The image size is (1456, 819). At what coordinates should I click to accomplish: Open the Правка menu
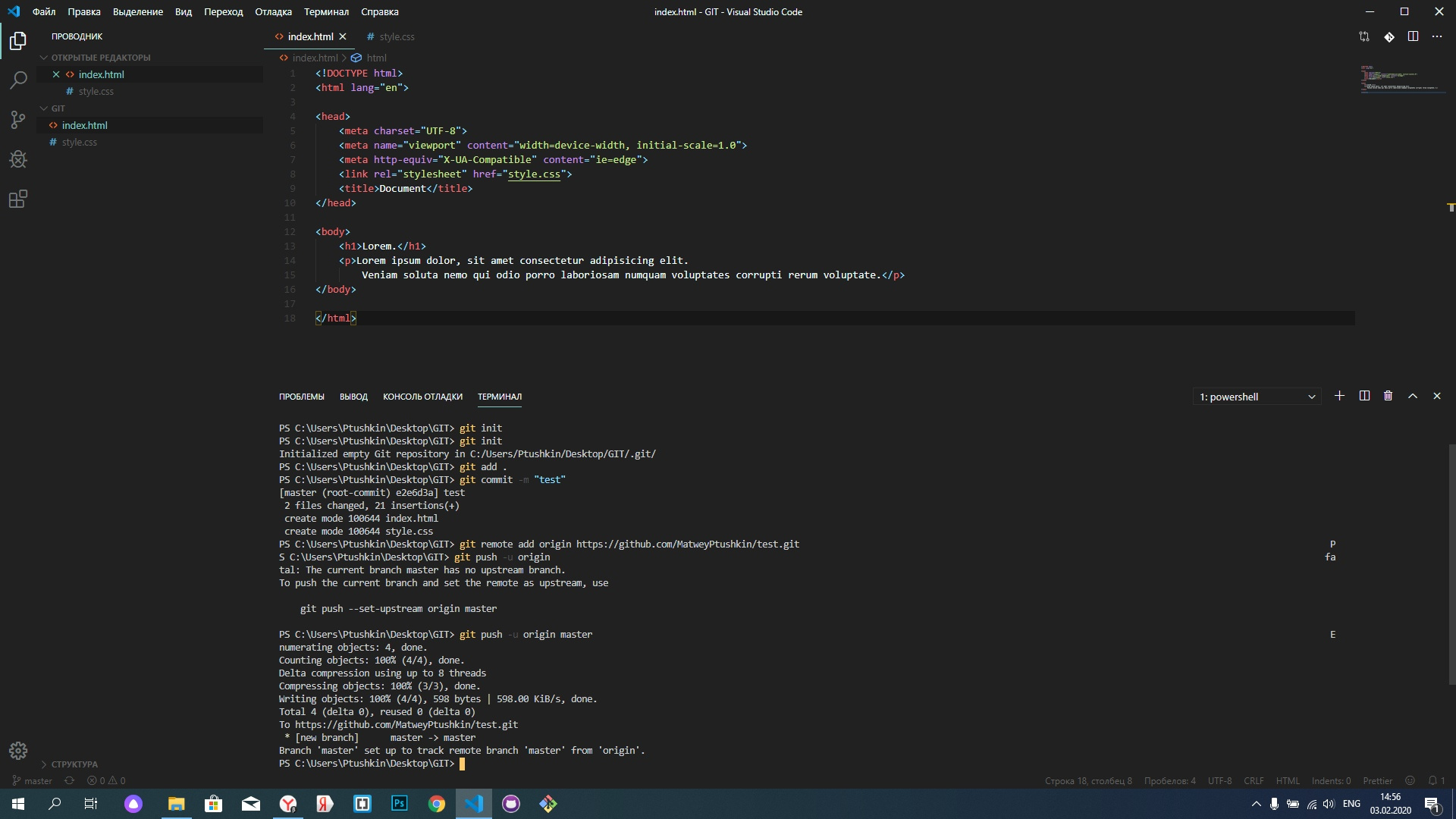[84, 11]
